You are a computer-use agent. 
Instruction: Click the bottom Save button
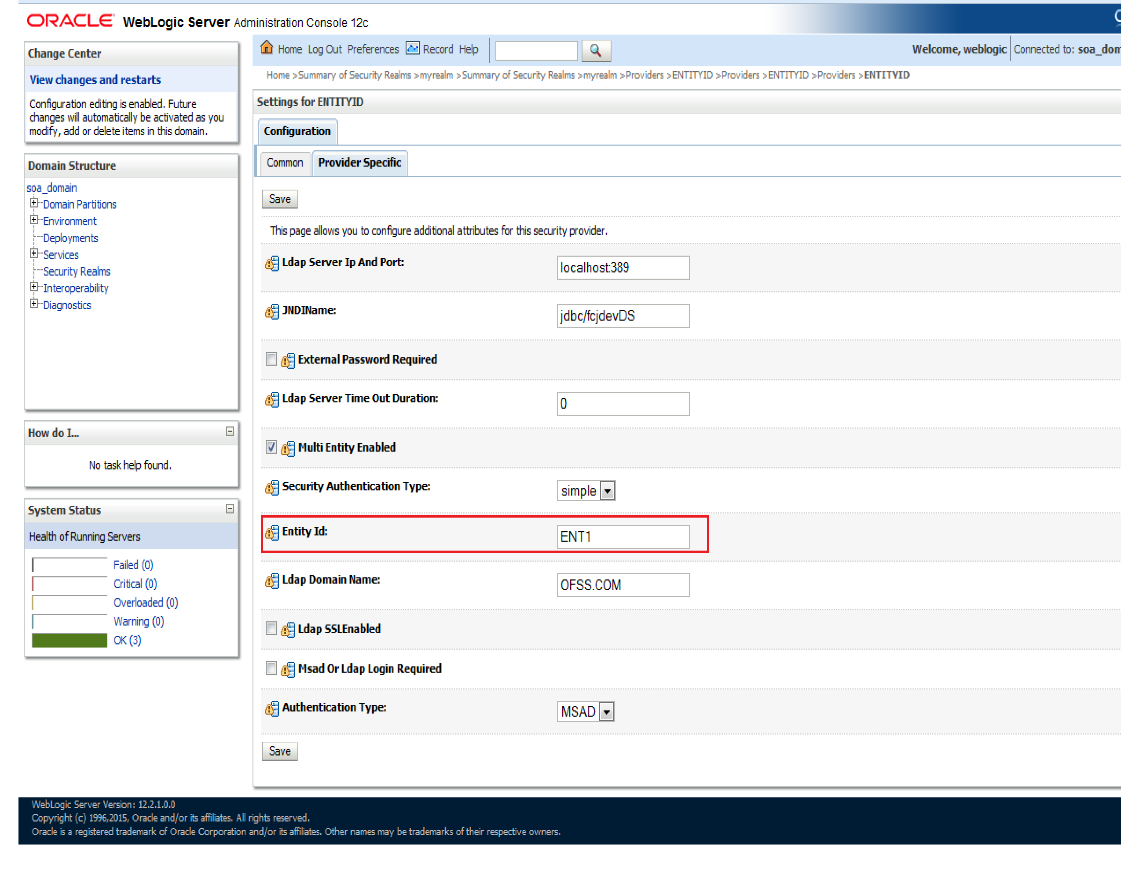280,751
